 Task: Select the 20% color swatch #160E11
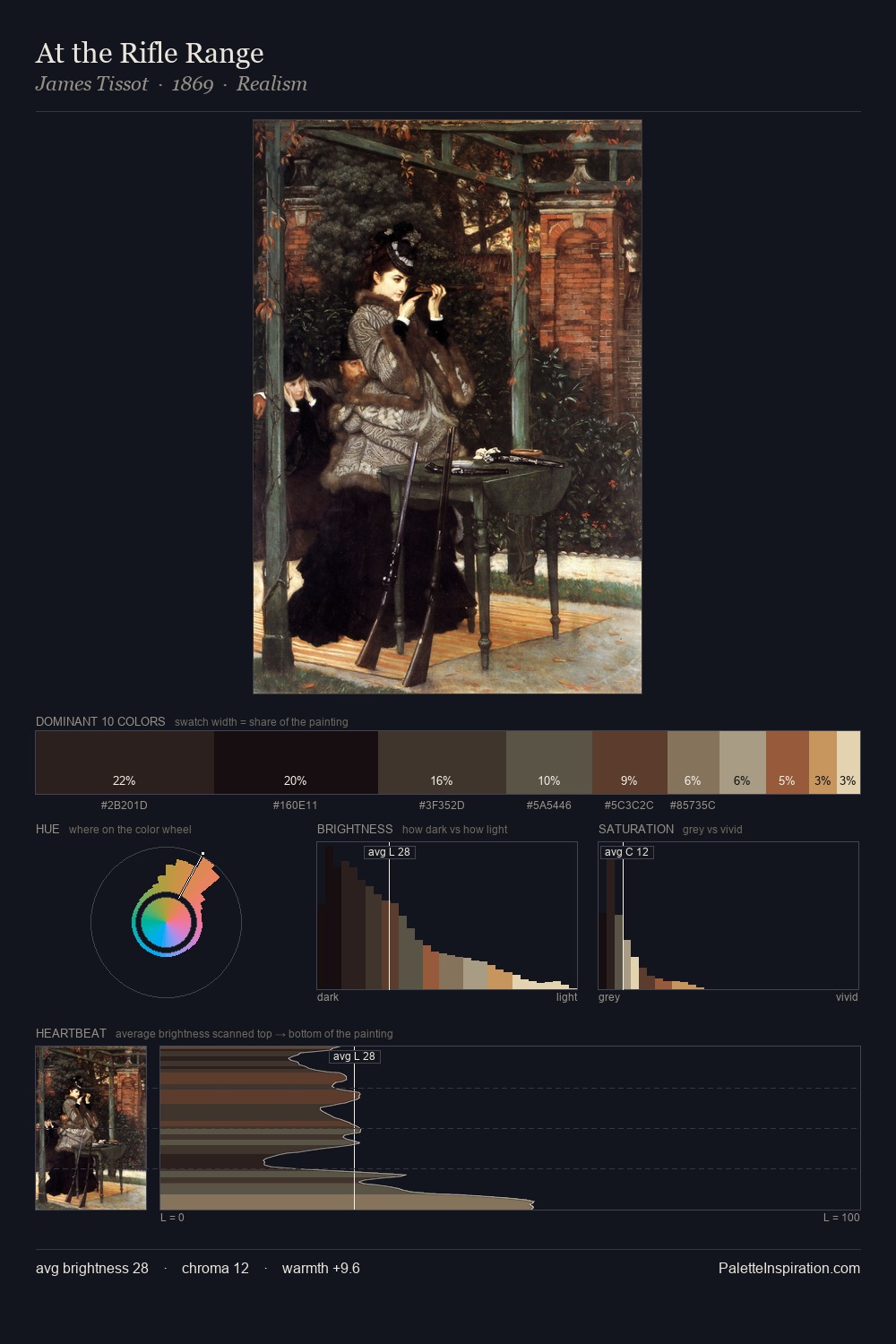coord(296,762)
